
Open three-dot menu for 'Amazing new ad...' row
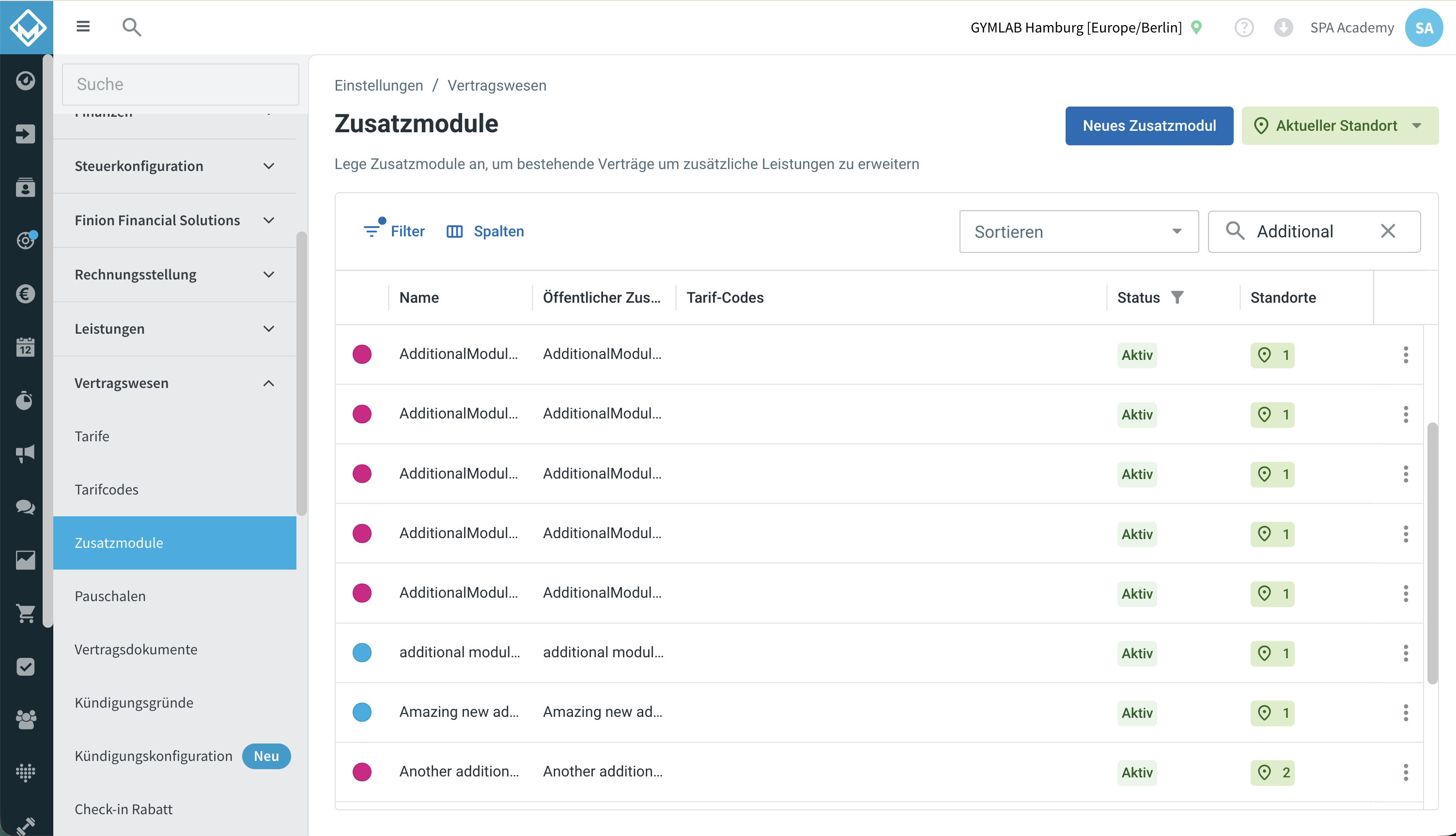1406,712
